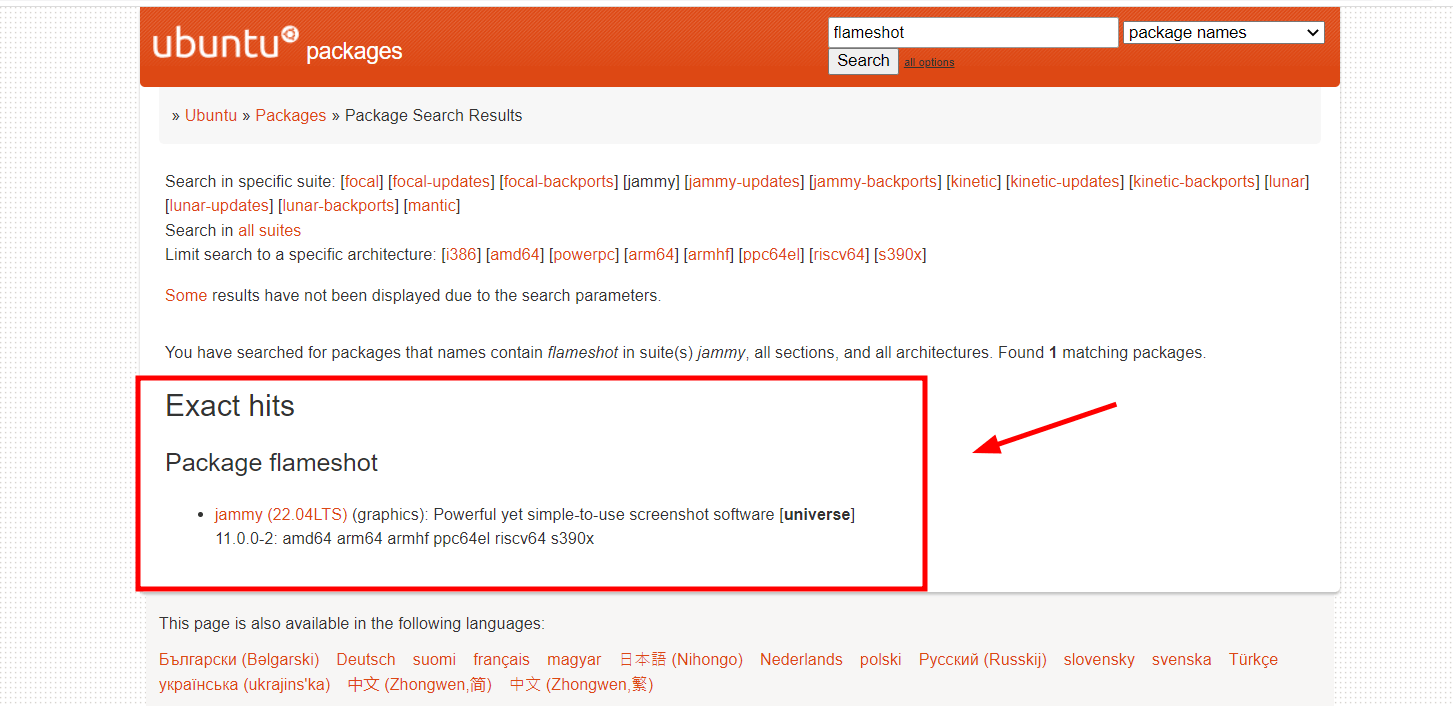Click 'Package Search Results' breadcrumb text

tap(434, 115)
